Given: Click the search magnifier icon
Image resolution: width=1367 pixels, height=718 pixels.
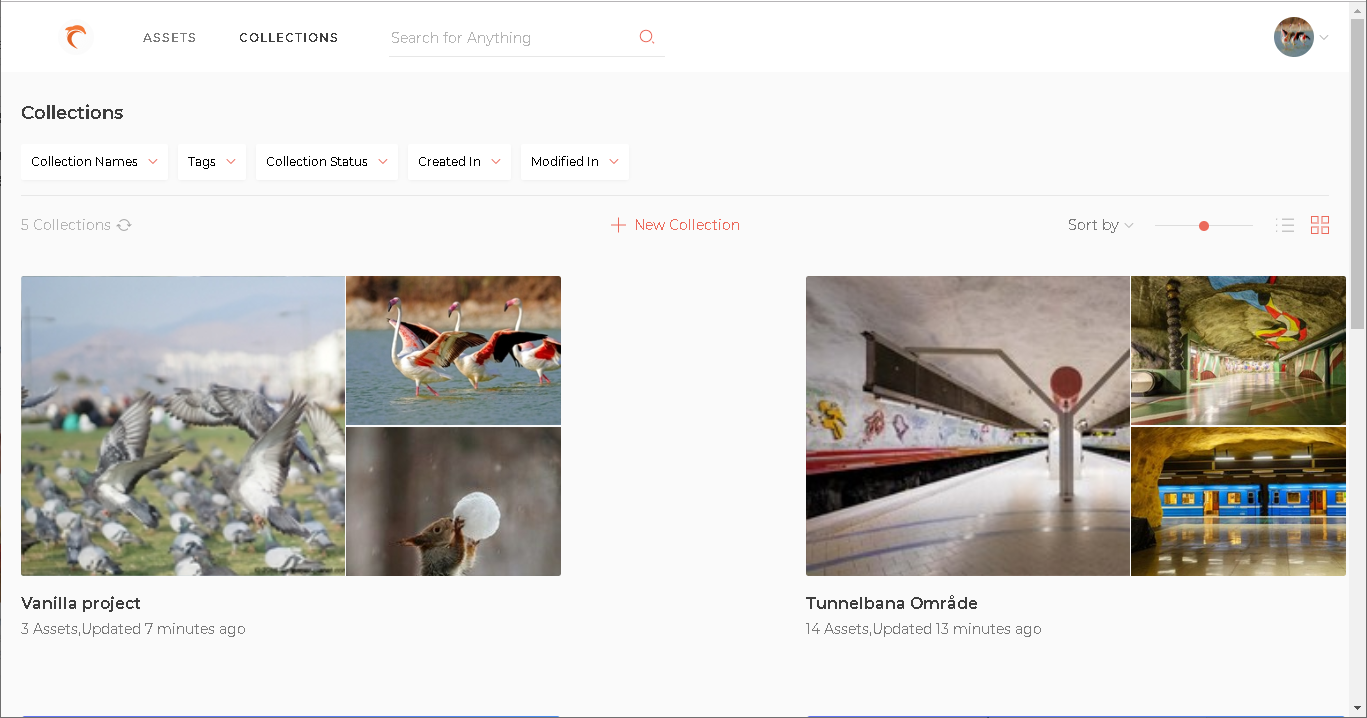Looking at the screenshot, I should (x=647, y=37).
